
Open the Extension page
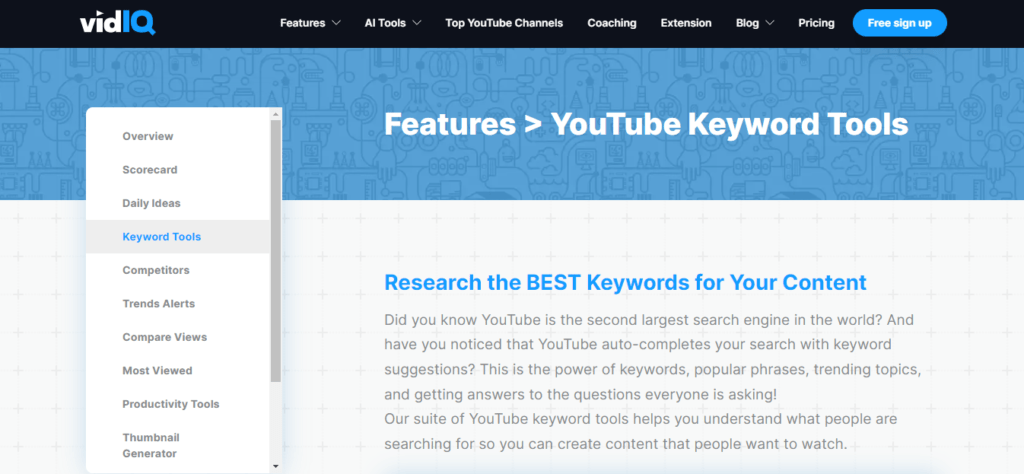click(x=686, y=23)
